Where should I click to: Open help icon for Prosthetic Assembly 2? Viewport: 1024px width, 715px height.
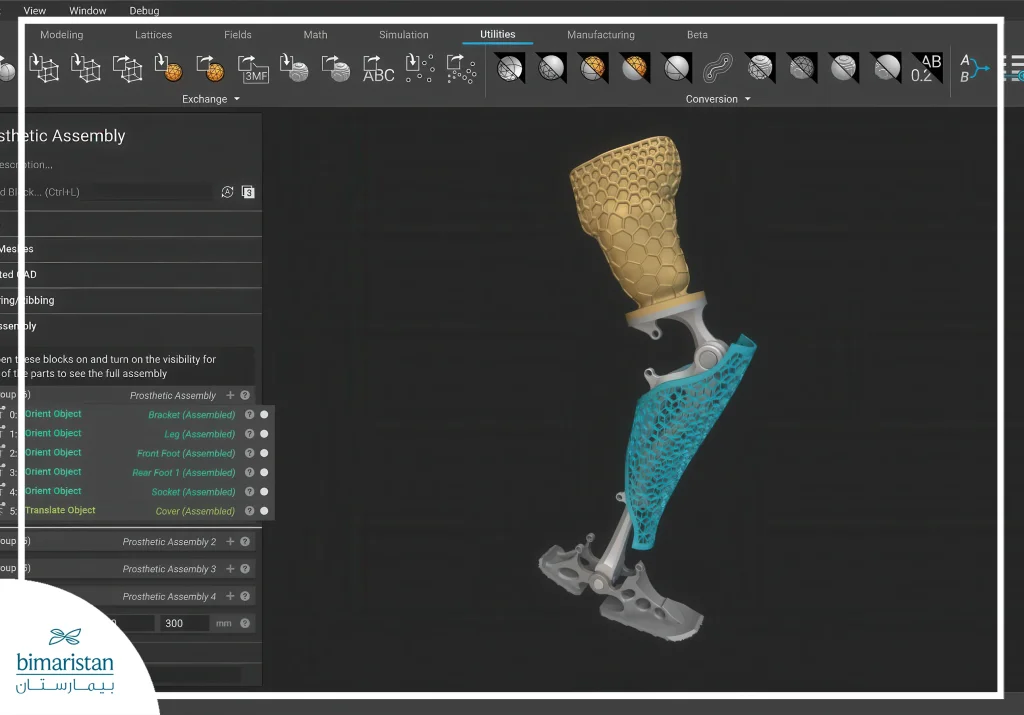(245, 541)
